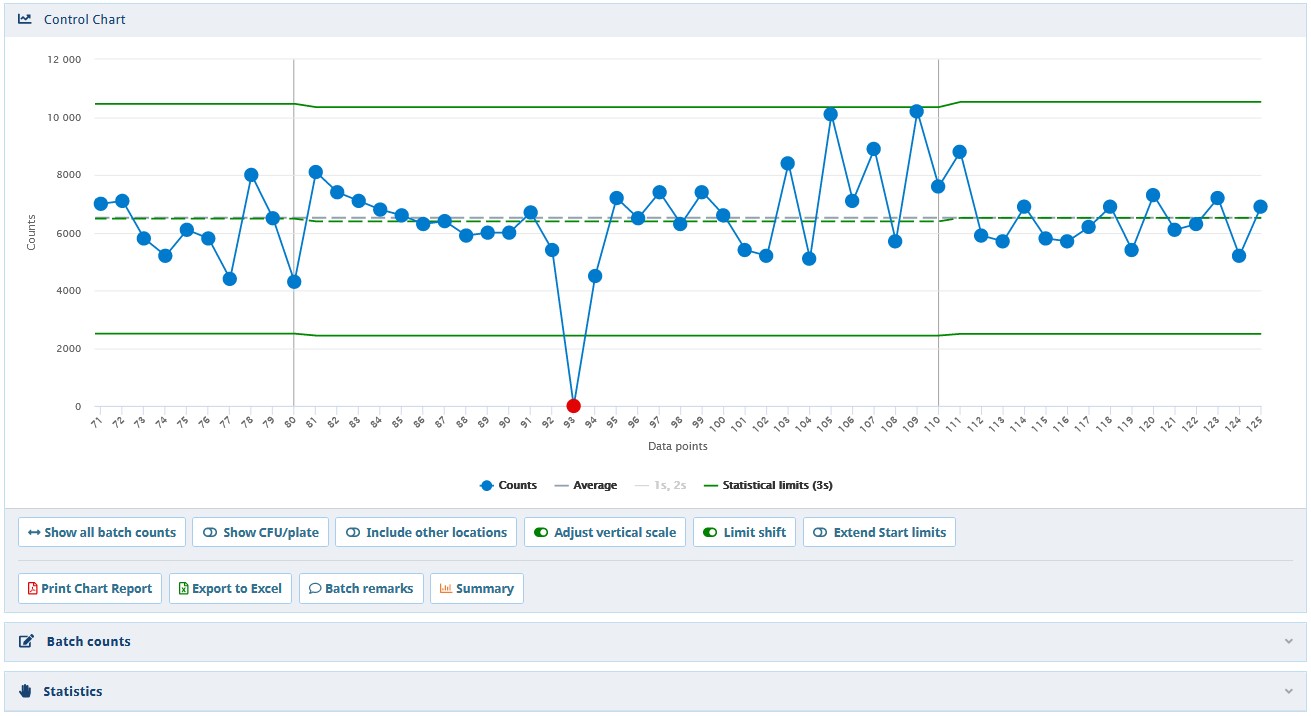
Task: Click the edit icon beside Batch counts
Action: (27, 642)
